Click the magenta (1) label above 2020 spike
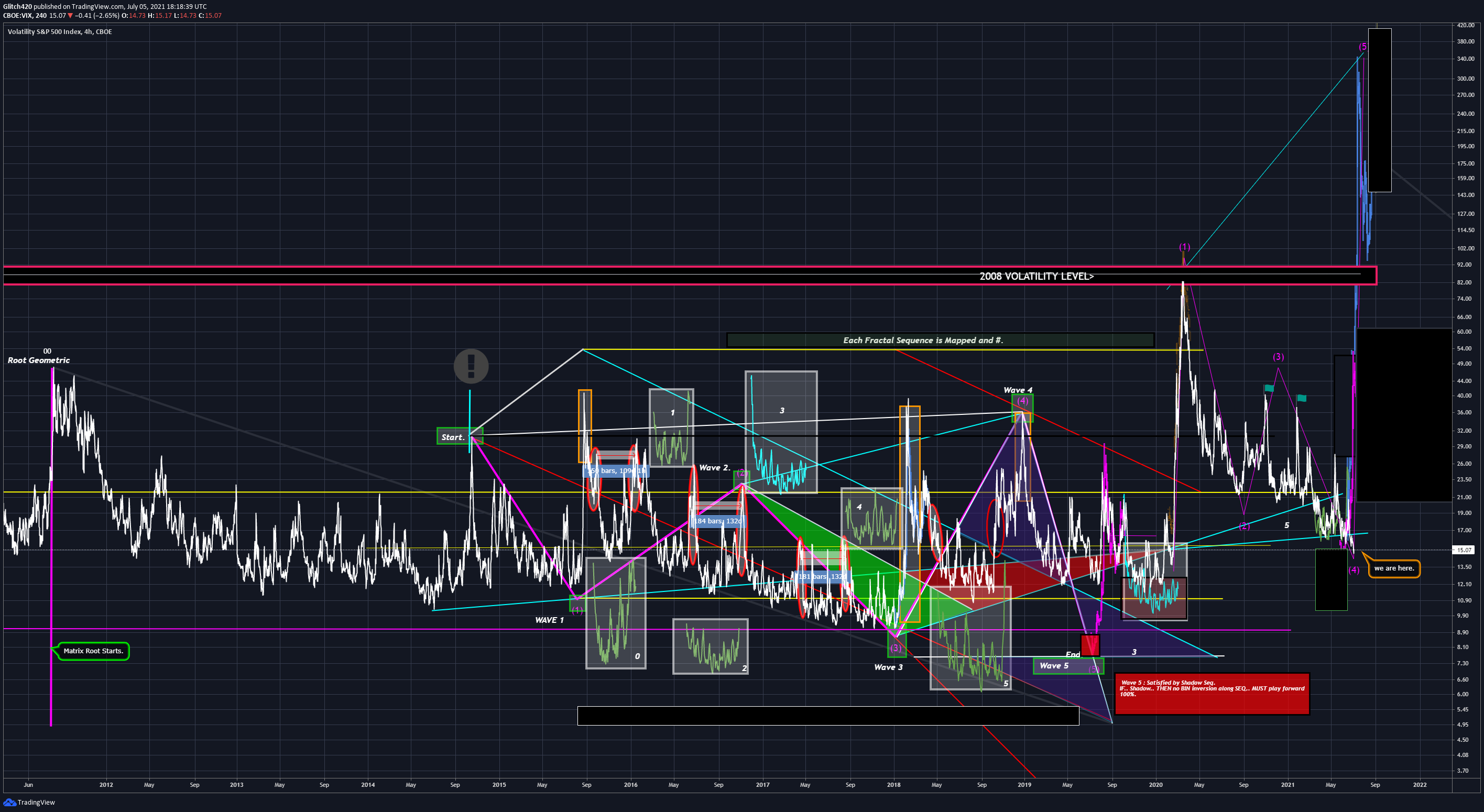 (1184, 246)
